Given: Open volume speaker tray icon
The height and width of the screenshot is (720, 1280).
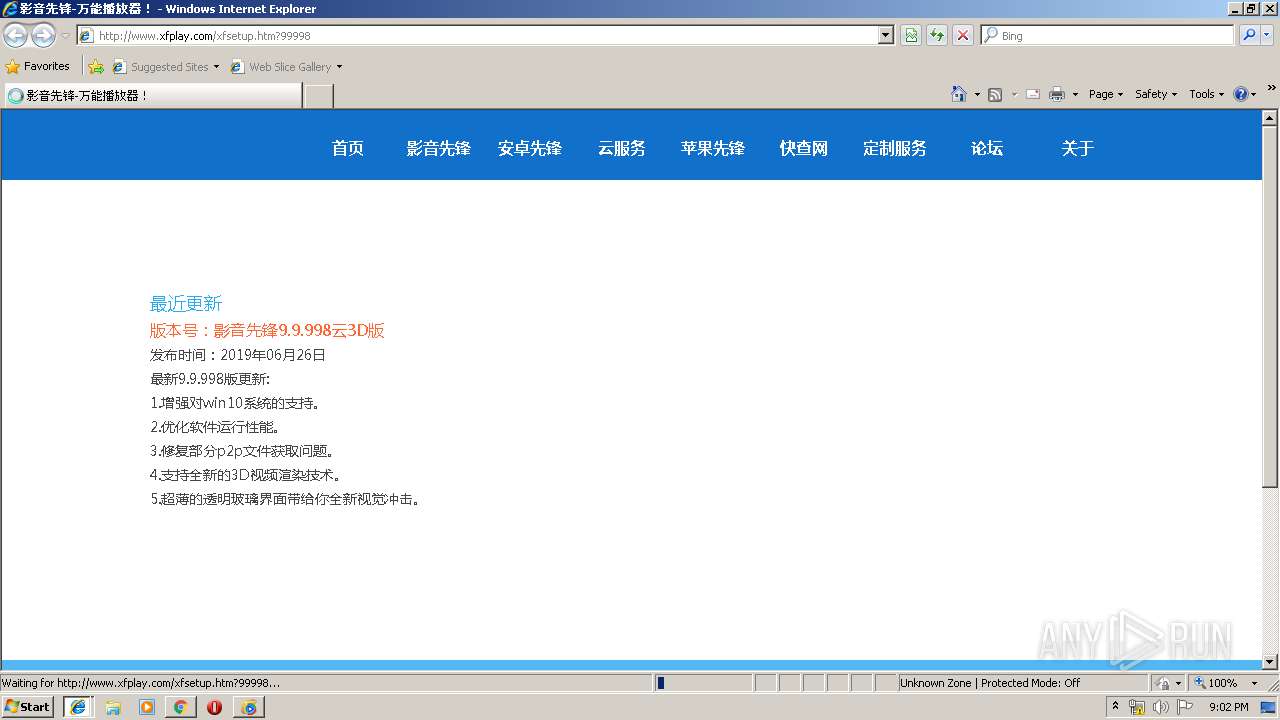Looking at the screenshot, I should (1160, 707).
